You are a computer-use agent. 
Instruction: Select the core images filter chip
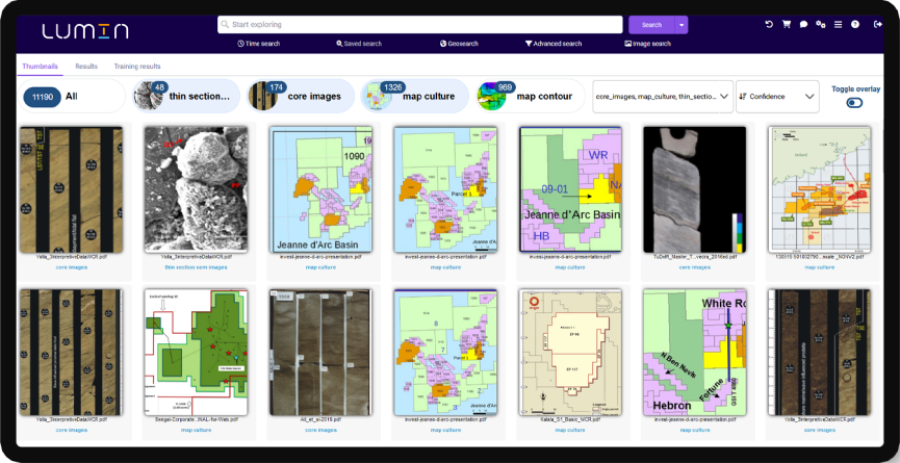pos(301,96)
